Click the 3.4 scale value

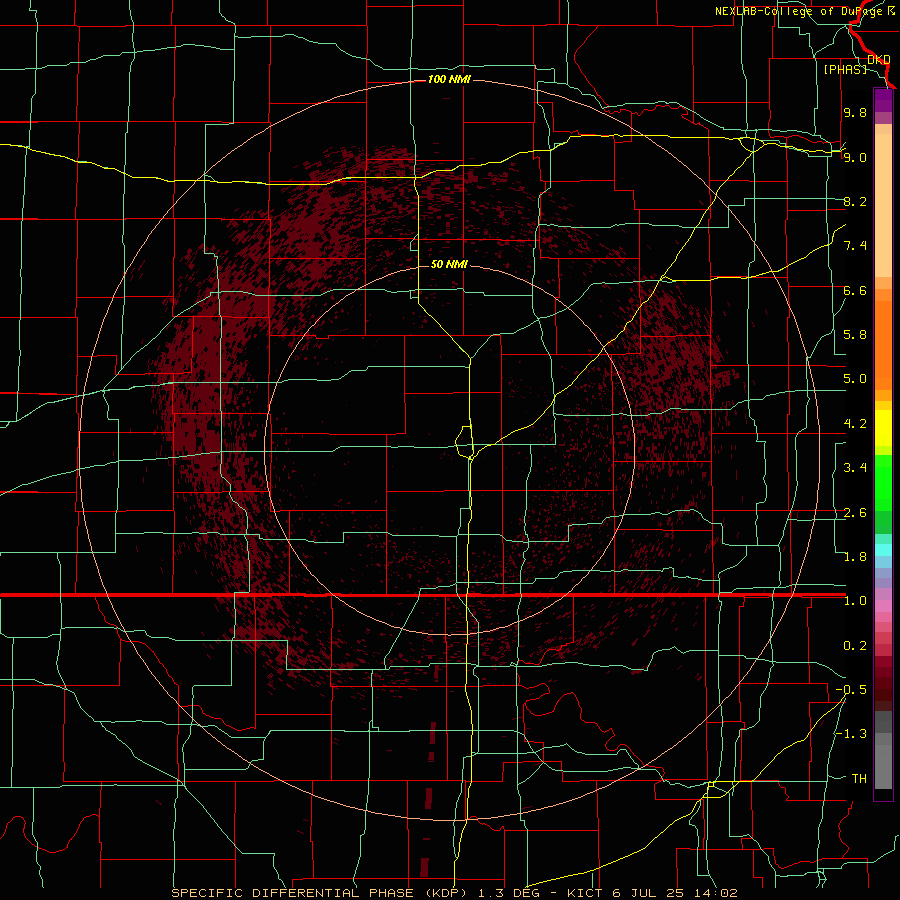(x=855, y=468)
